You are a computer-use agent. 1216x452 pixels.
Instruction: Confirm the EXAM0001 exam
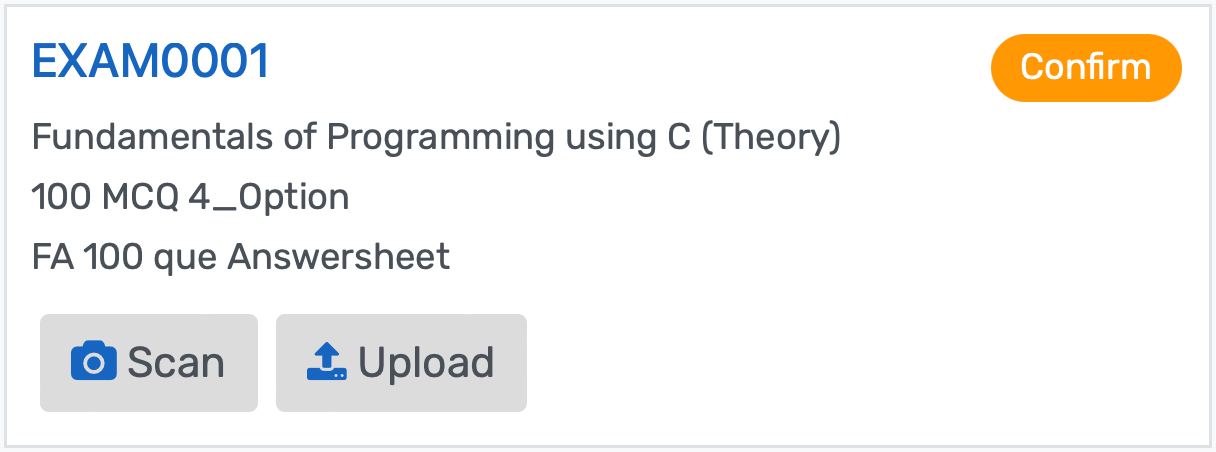click(1086, 68)
